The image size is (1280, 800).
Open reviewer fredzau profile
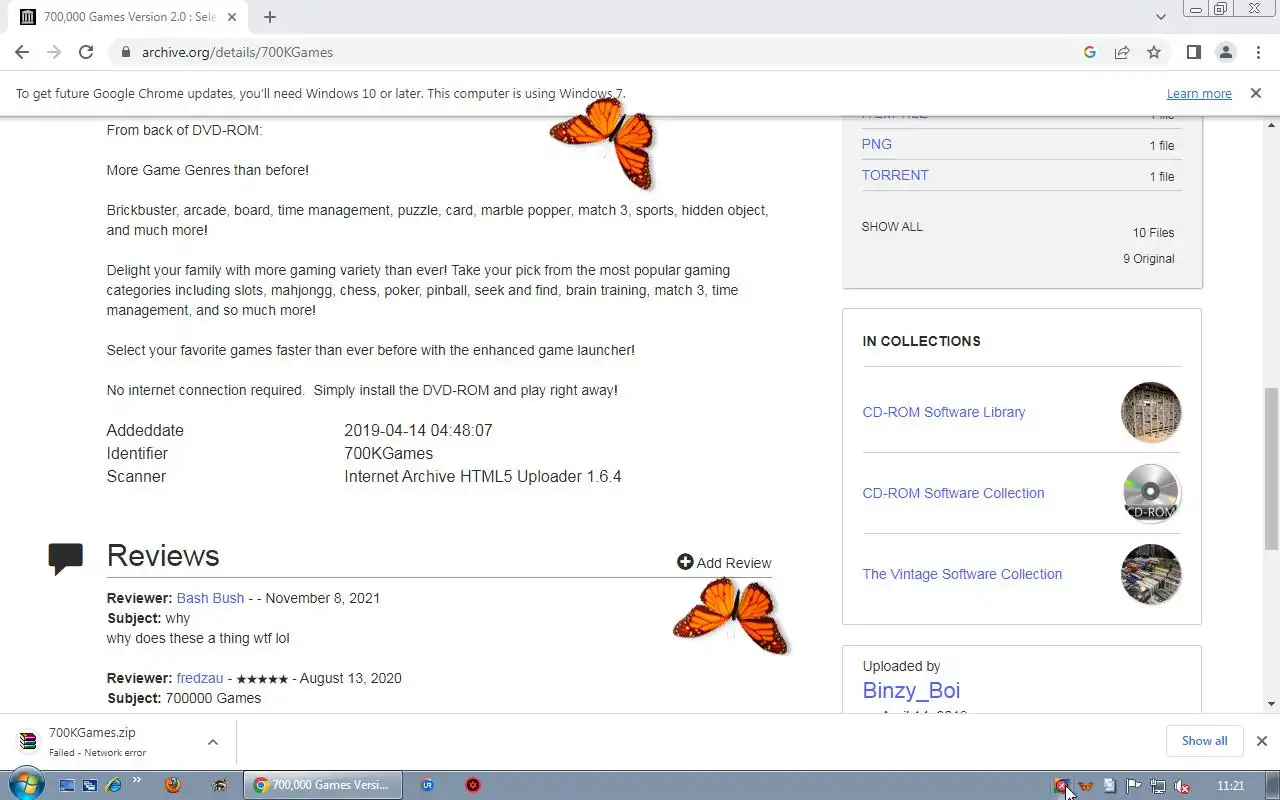click(200, 678)
